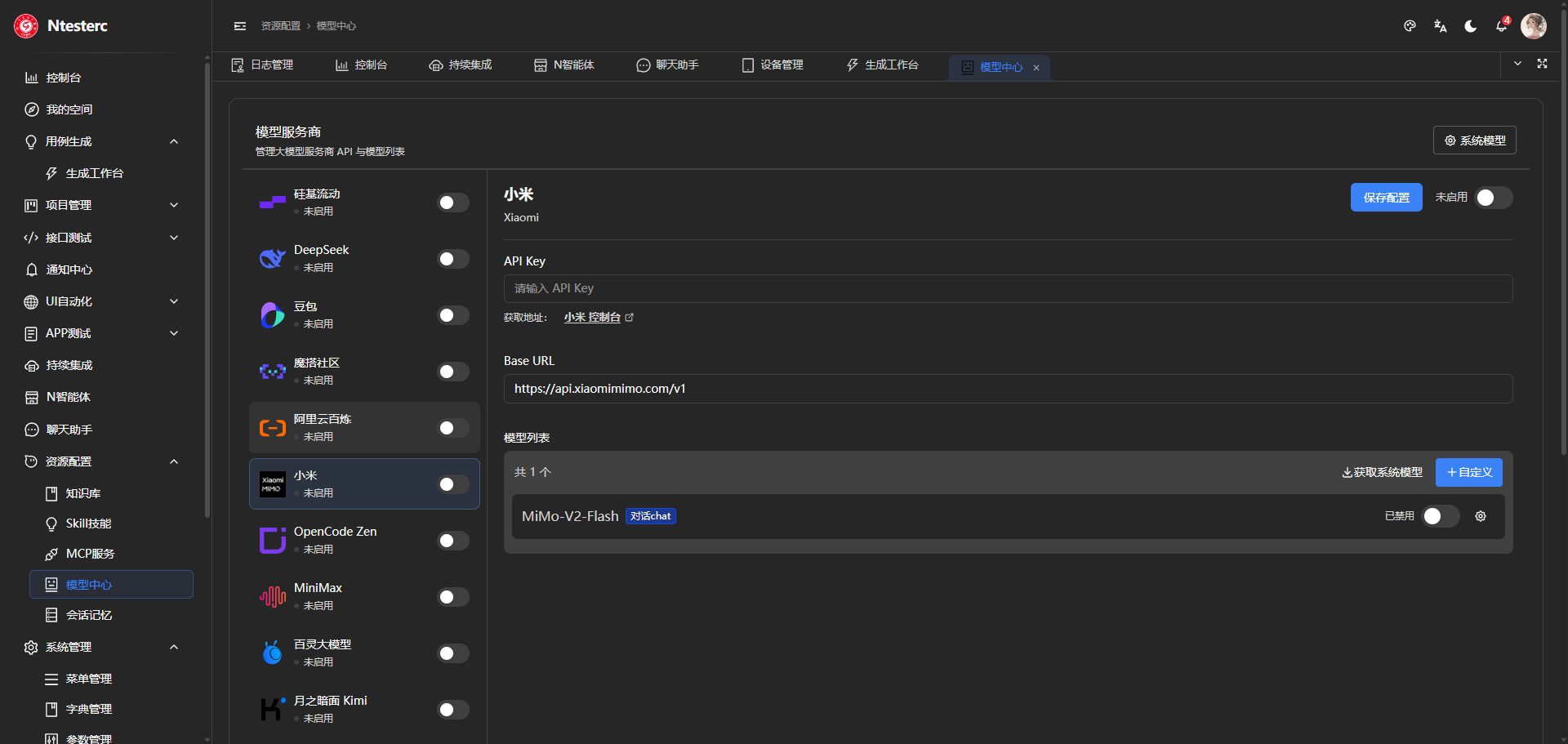Click the sidebar collapse menu icon

click(240, 26)
